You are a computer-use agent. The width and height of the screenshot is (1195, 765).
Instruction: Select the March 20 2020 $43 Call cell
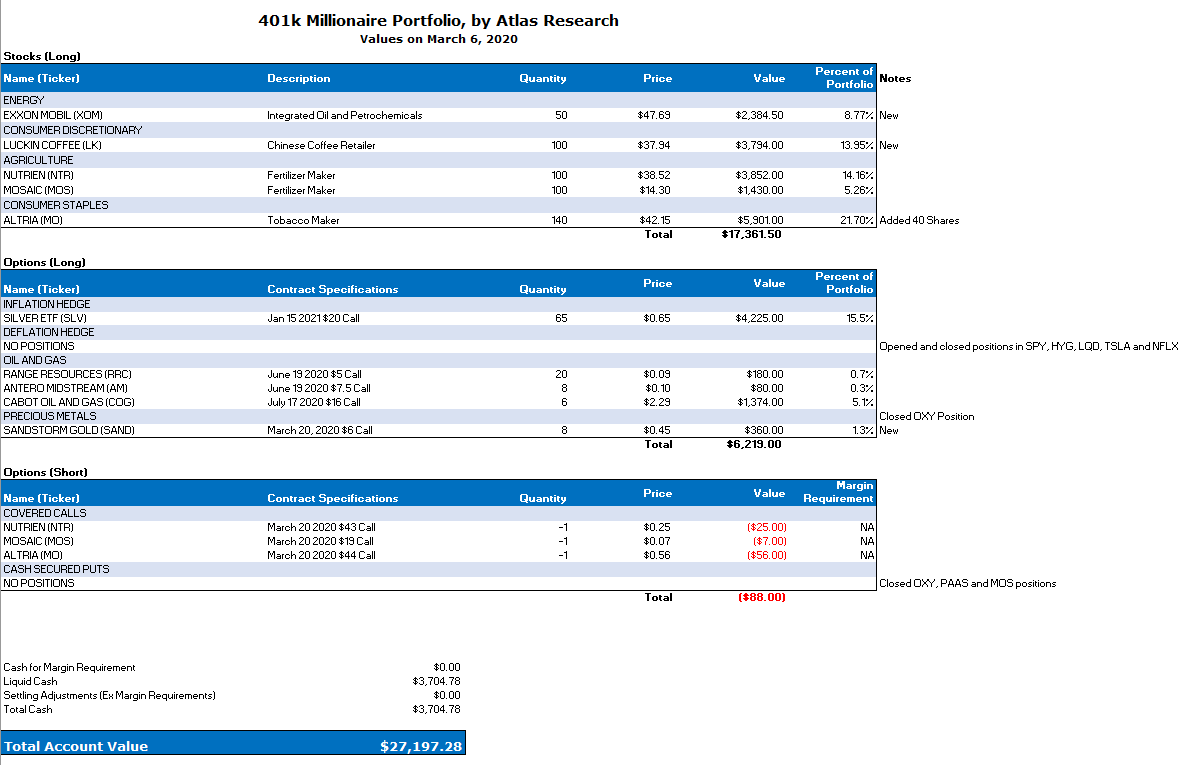[x=322, y=527]
